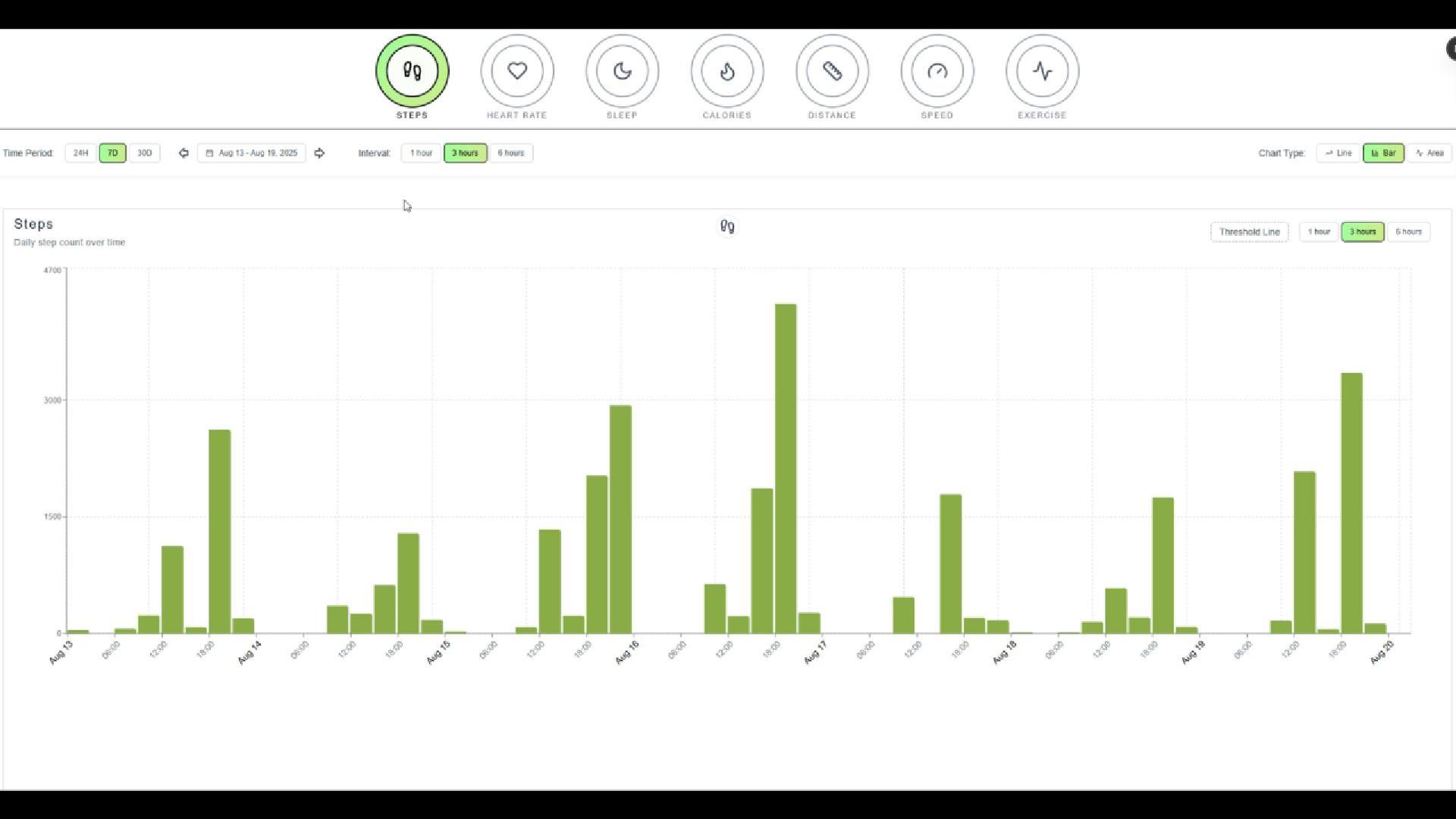Select the Steps footprint icon
Viewport: 1456px width, 819px height.
pyautogui.click(x=412, y=71)
